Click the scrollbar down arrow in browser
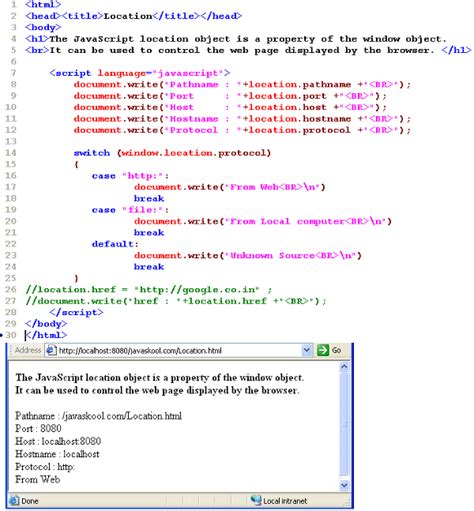474x511 pixels. click(344, 485)
